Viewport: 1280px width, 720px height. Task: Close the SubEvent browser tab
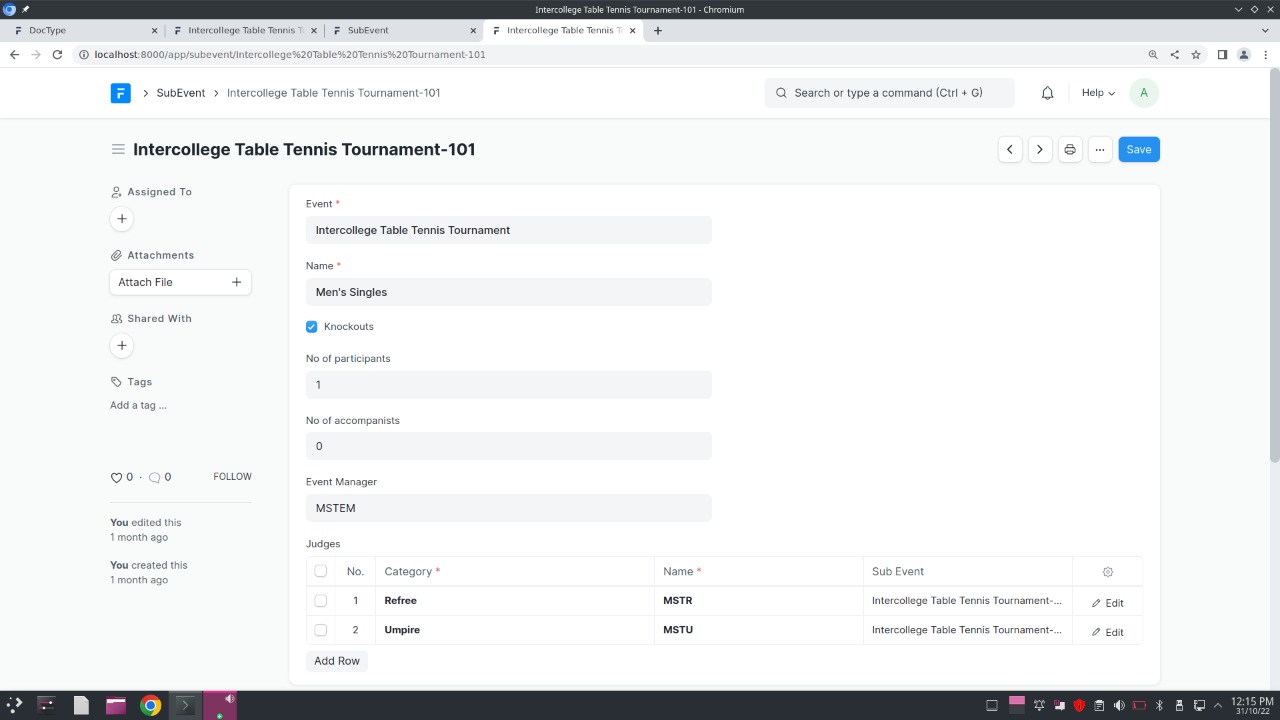pos(473,30)
